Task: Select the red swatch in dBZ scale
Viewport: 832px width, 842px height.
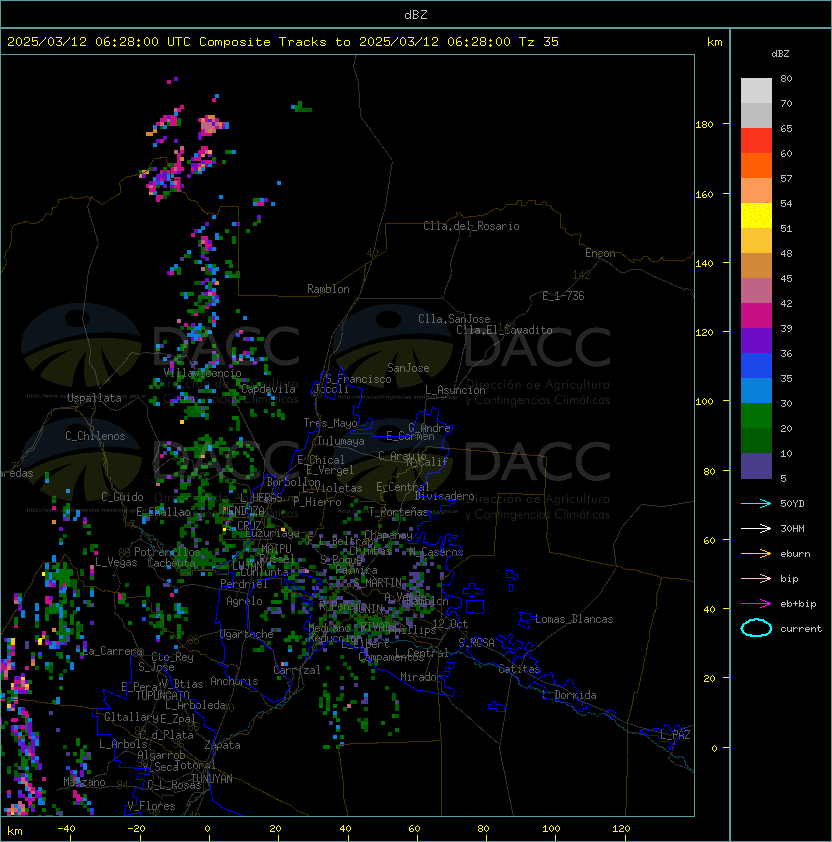Action: point(756,141)
